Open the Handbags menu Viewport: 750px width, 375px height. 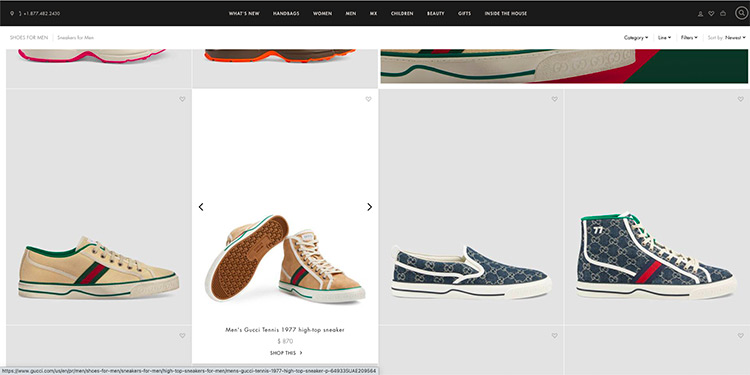click(x=286, y=13)
